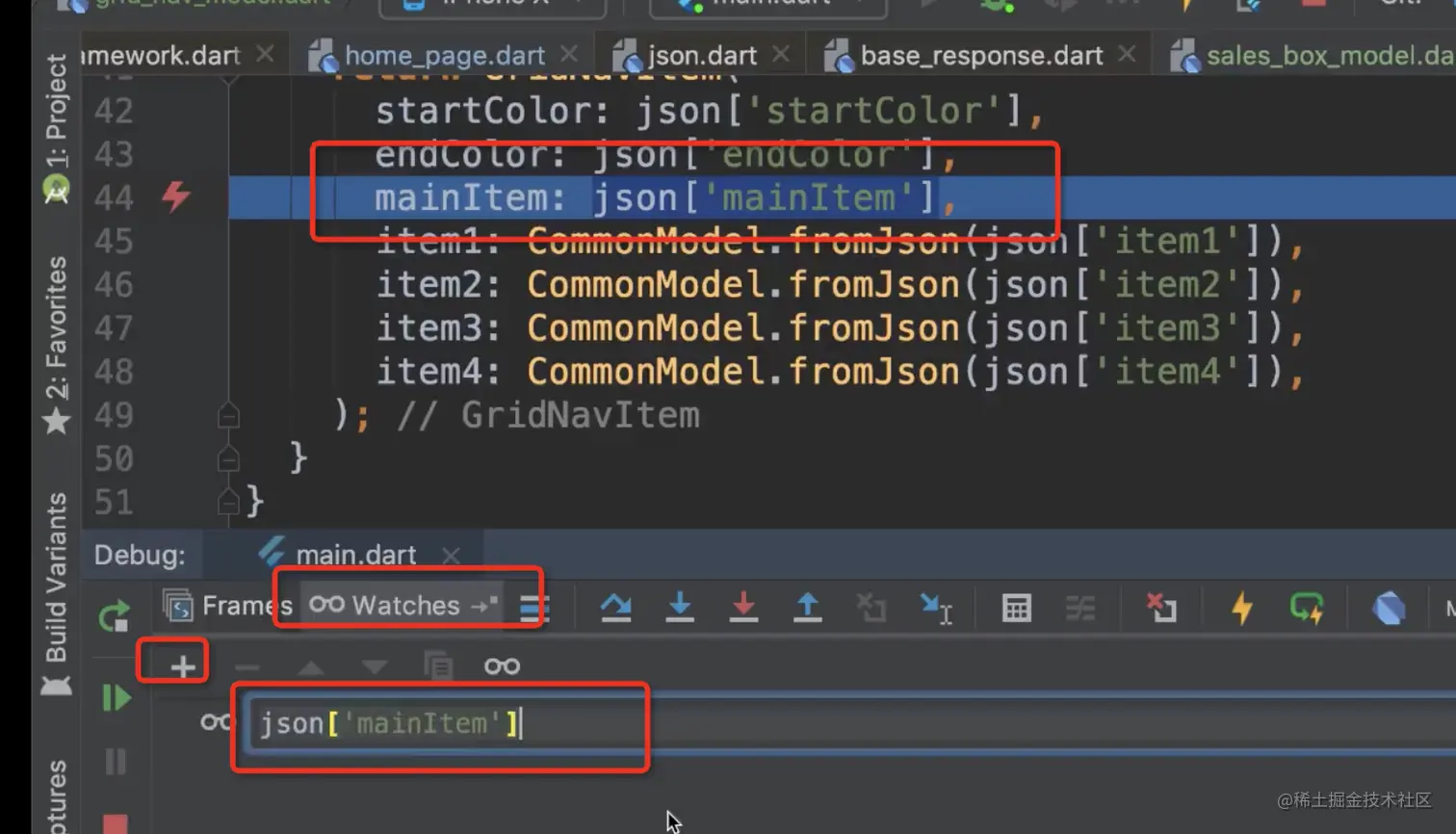
Task: Click Run to Cursor icon
Action: 936,608
